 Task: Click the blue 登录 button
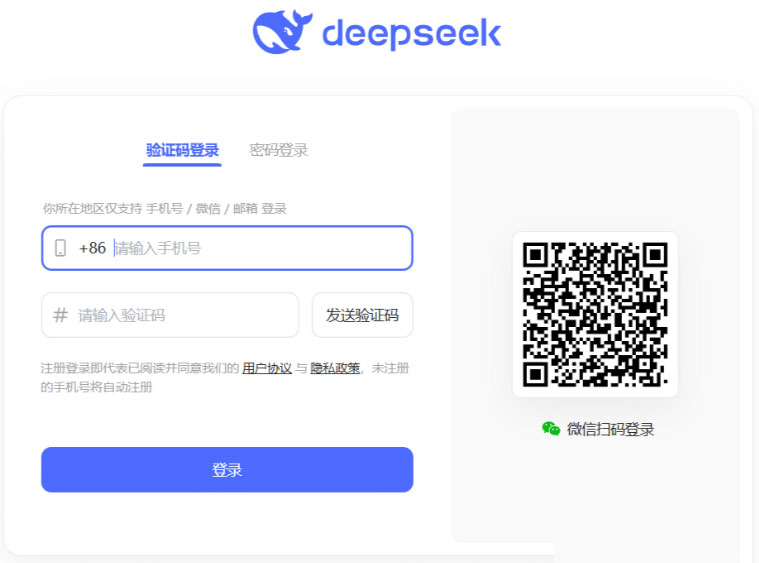(x=227, y=470)
